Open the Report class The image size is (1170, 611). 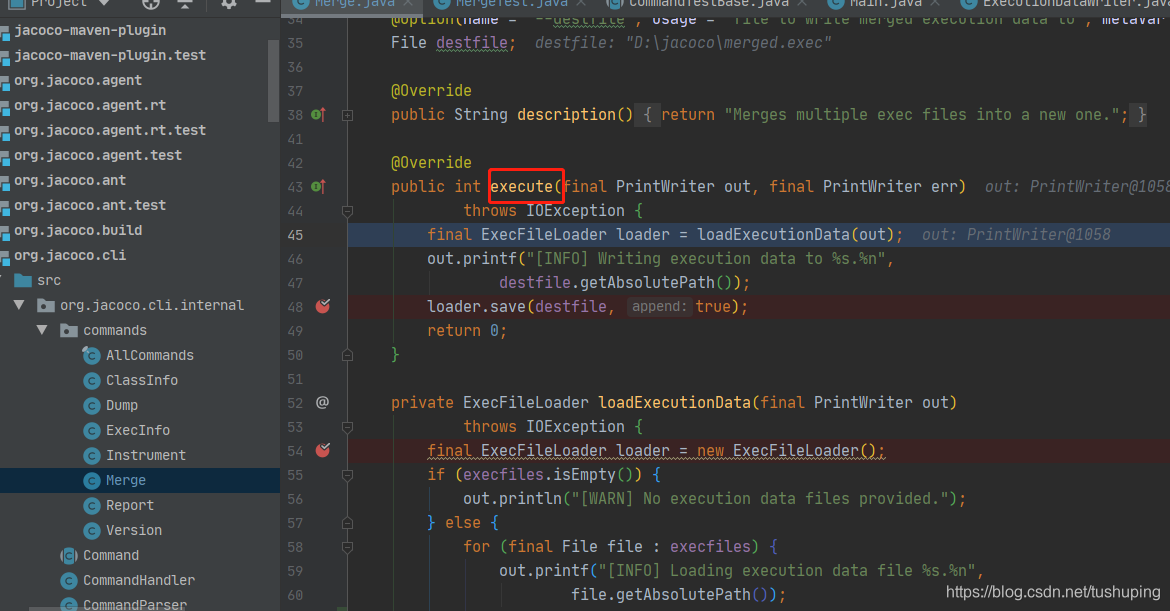(x=130, y=505)
